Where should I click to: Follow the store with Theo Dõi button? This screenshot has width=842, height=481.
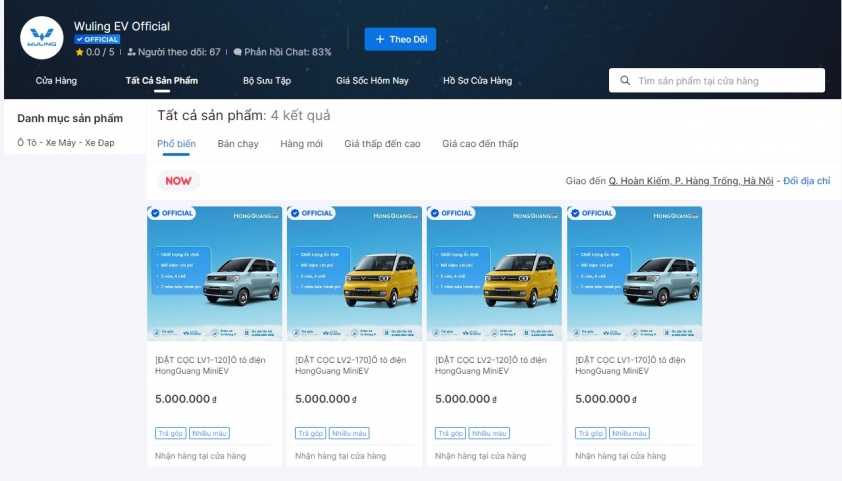click(400, 39)
